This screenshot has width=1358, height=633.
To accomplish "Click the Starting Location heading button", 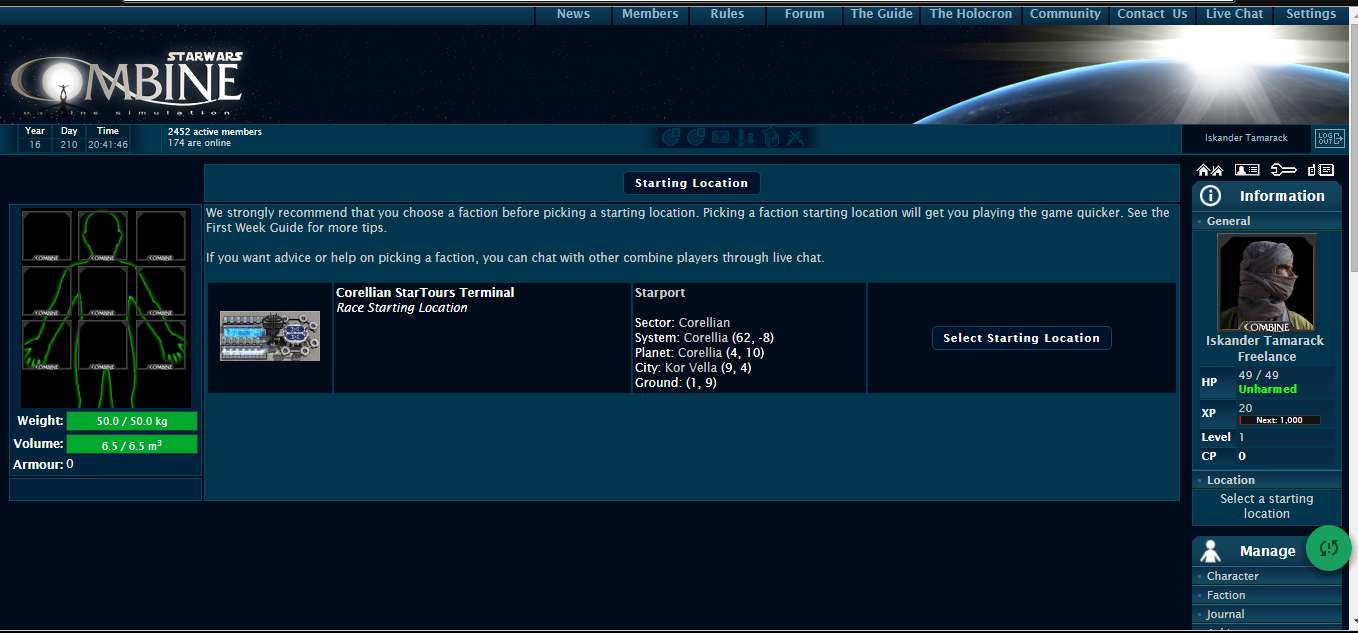I will 691,183.
